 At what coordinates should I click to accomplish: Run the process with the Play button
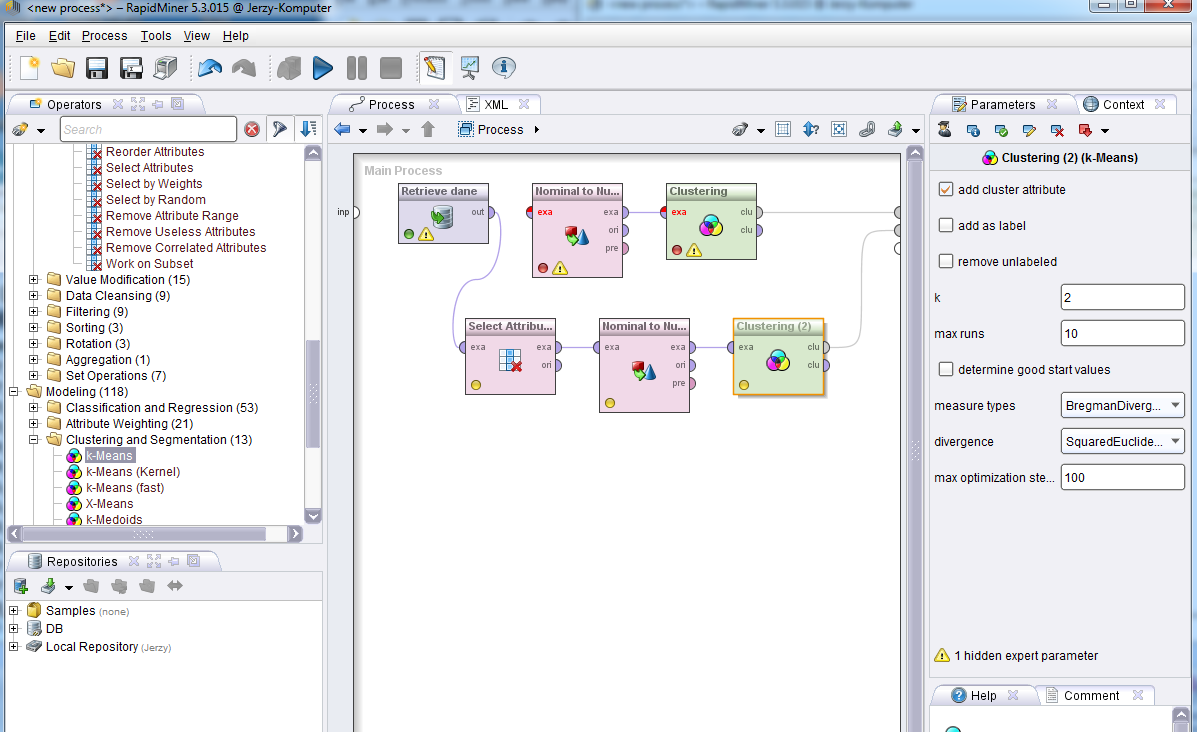(323, 68)
